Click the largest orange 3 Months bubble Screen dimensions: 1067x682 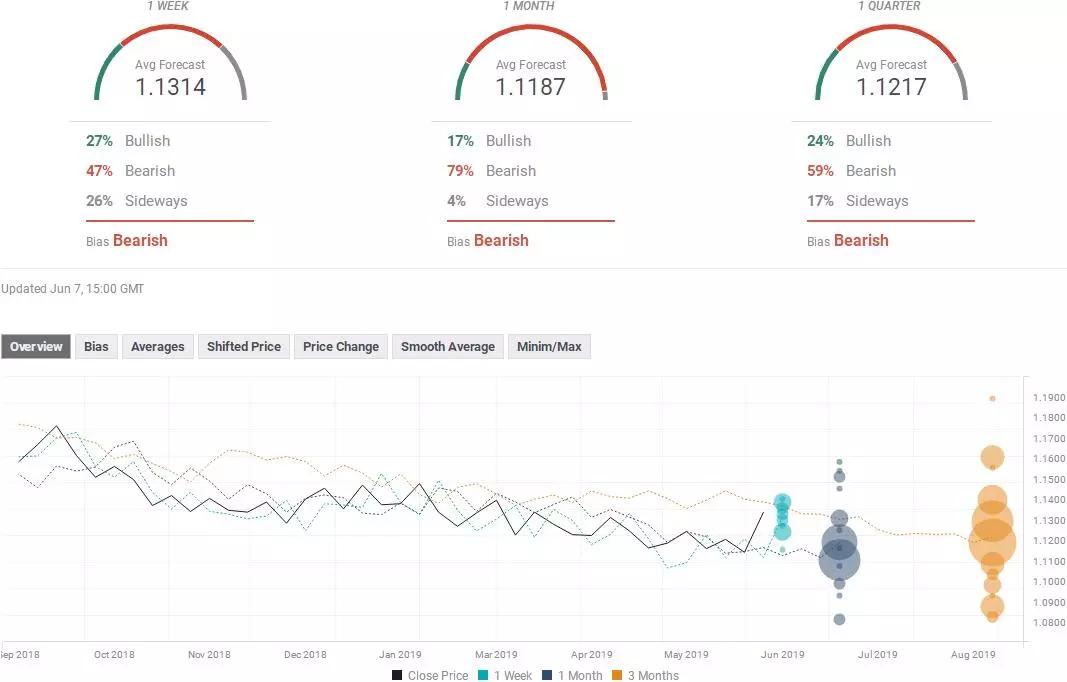[993, 541]
